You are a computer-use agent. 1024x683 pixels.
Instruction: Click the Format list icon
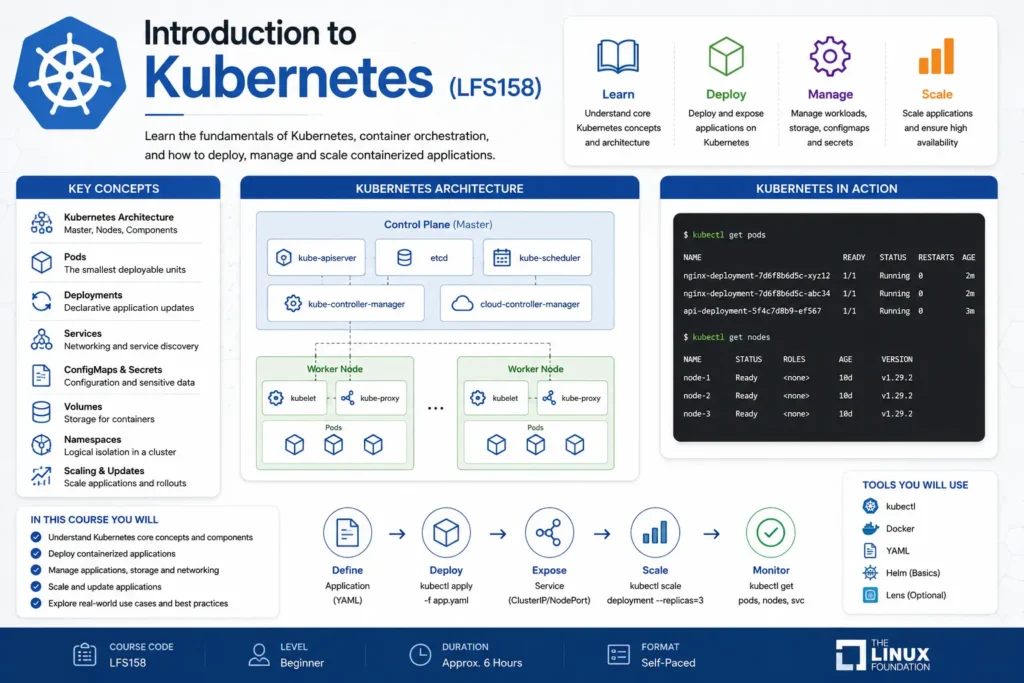click(618, 654)
